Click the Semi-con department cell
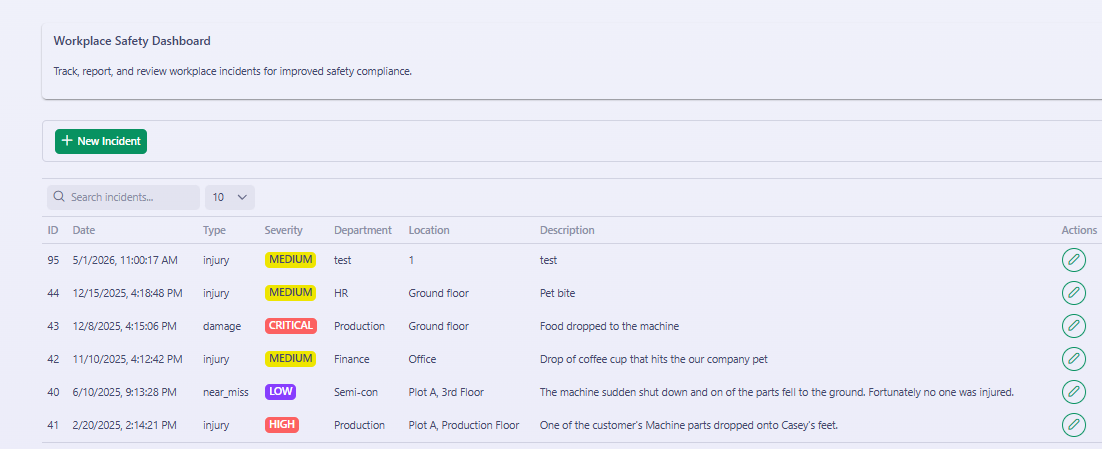Image resolution: width=1102 pixels, height=449 pixels. click(356, 392)
